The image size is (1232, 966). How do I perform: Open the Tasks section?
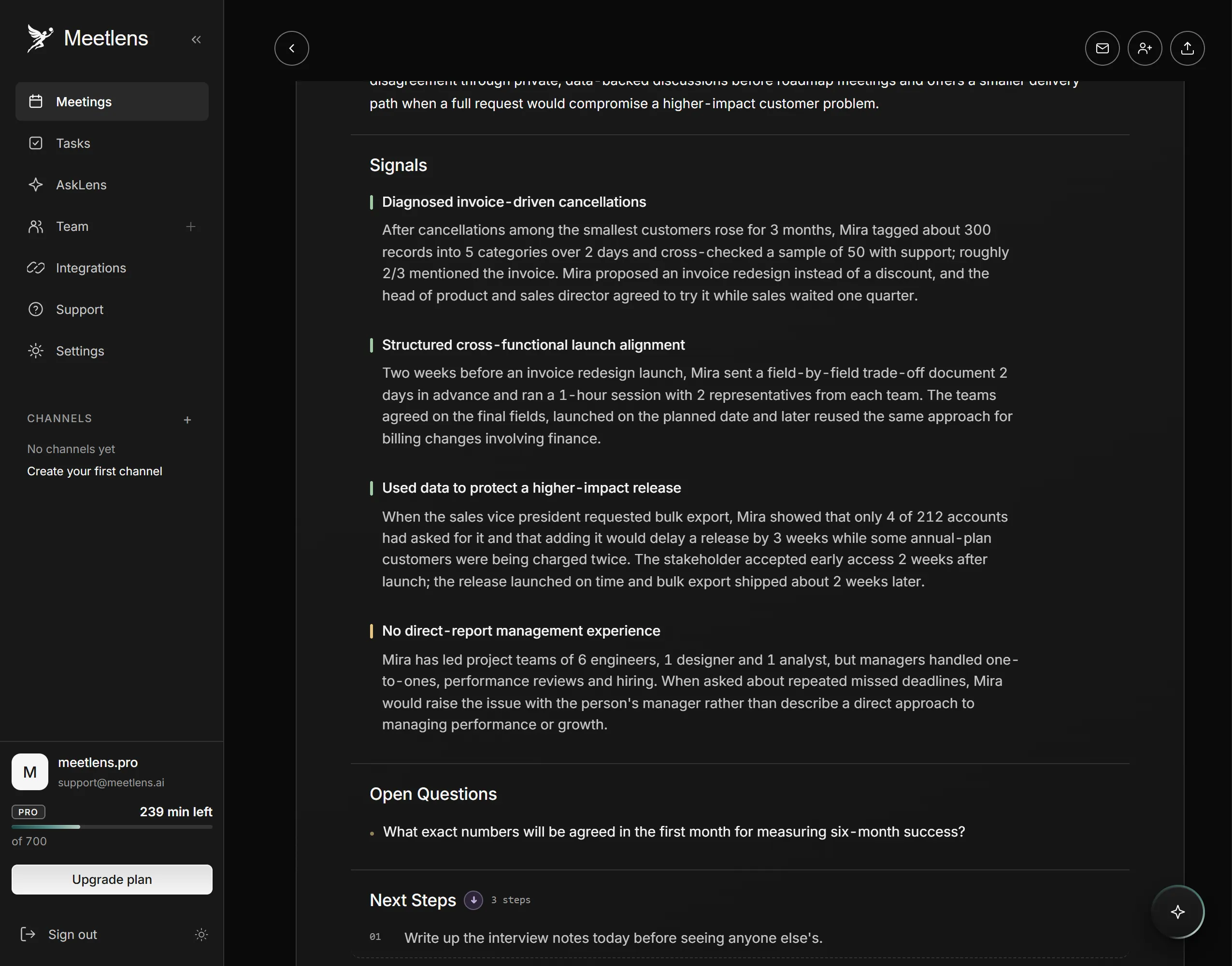112,143
